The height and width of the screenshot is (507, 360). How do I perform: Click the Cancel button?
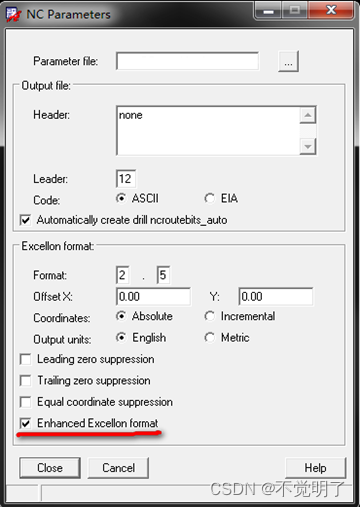pos(118,468)
